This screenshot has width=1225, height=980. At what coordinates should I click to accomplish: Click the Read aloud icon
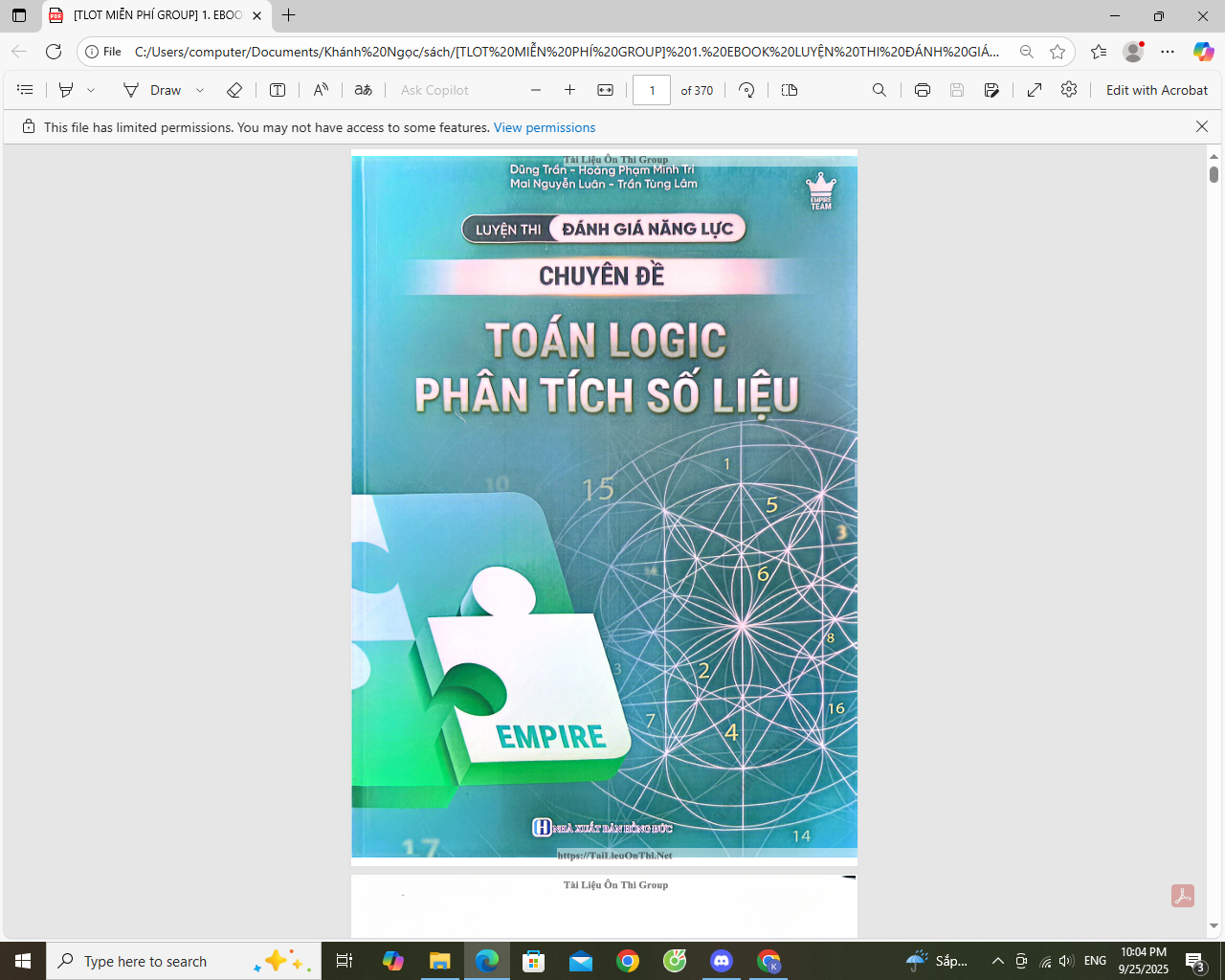tap(321, 90)
